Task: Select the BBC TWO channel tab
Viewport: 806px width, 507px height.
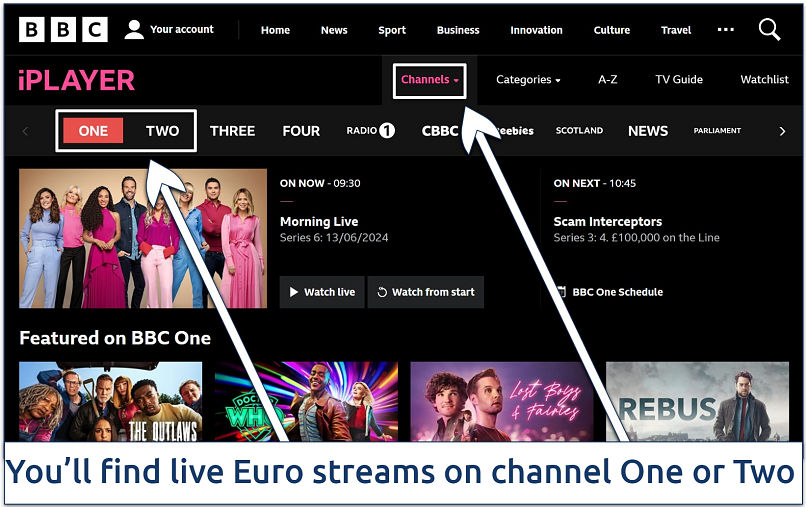Action: click(x=162, y=131)
